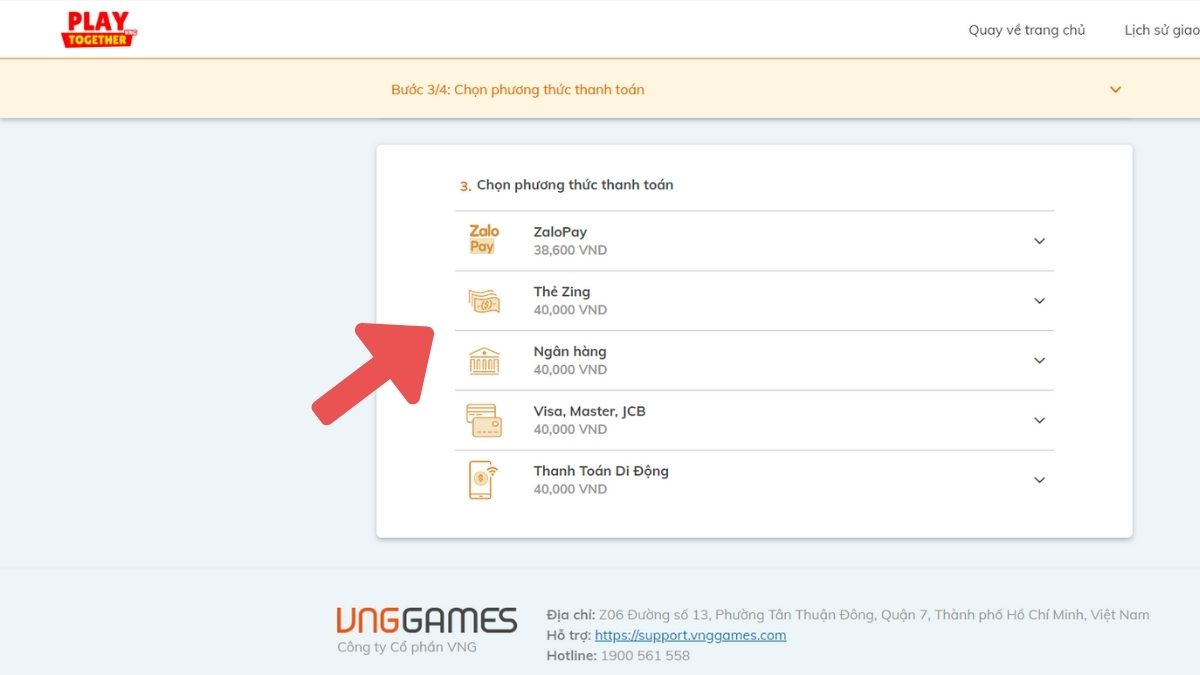Expand the Ngân hàng chevron arrow
This screenshot has height=675, width=1200.
click(x=1039, y=361)
